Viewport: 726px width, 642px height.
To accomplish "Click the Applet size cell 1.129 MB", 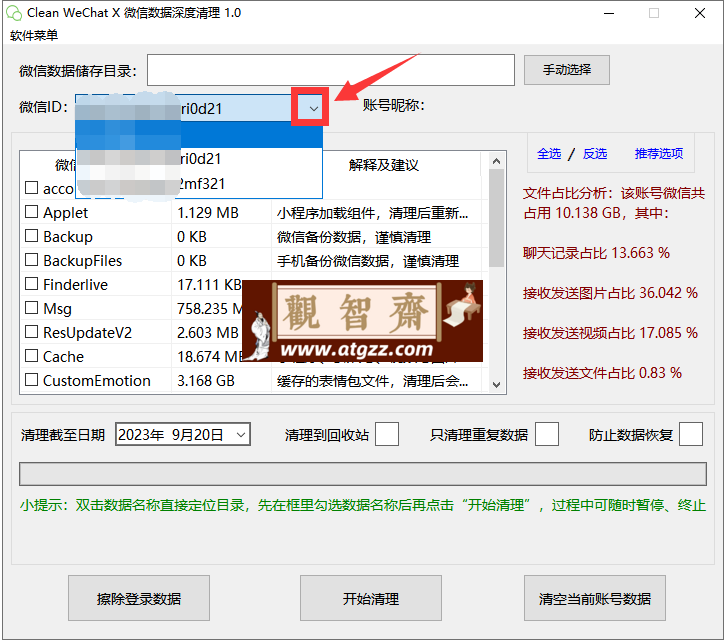I will click(207, 213).
